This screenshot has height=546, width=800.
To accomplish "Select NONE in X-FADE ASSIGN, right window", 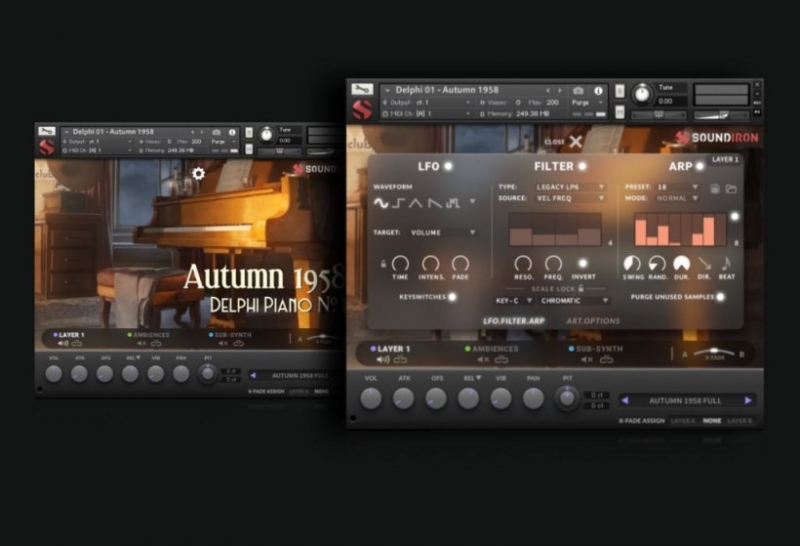I will pyautogui.click(x=712, y=421).
